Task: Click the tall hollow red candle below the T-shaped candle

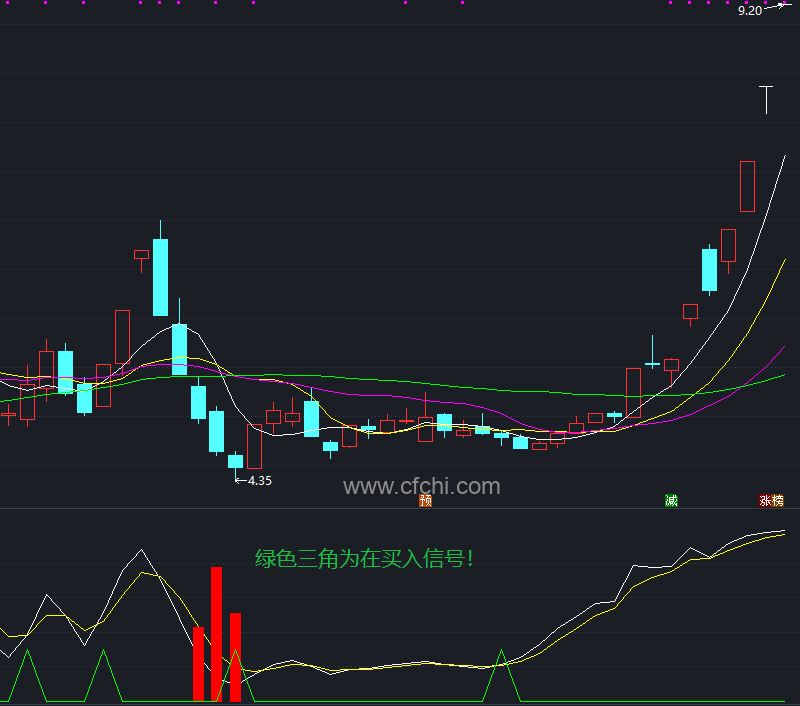Action: coord(747,186)
